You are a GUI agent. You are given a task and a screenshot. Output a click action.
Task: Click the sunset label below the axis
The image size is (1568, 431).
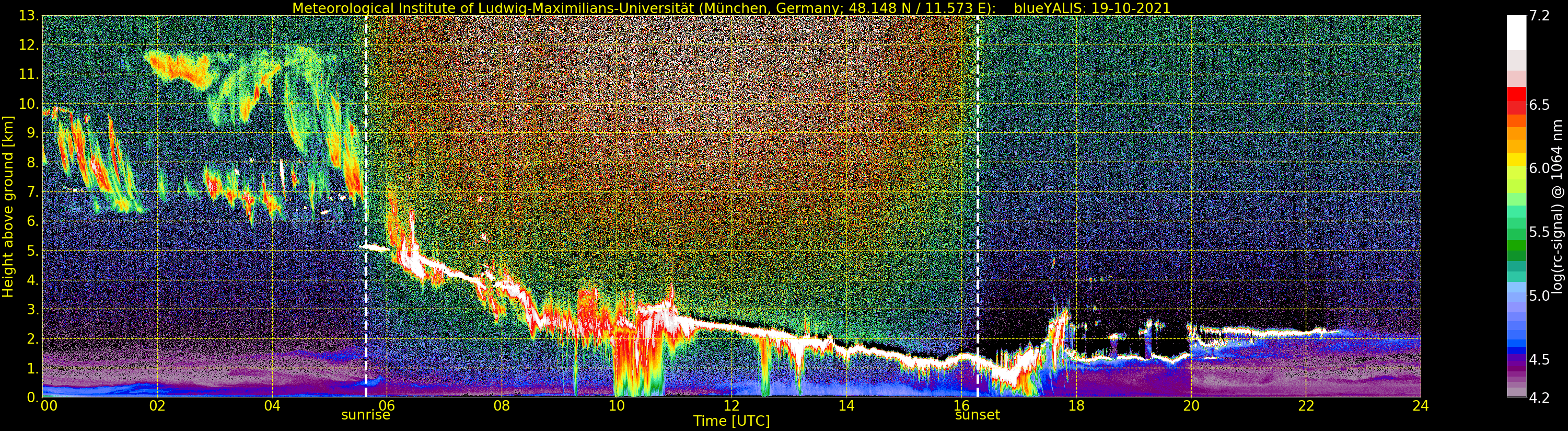pos(978,415)
